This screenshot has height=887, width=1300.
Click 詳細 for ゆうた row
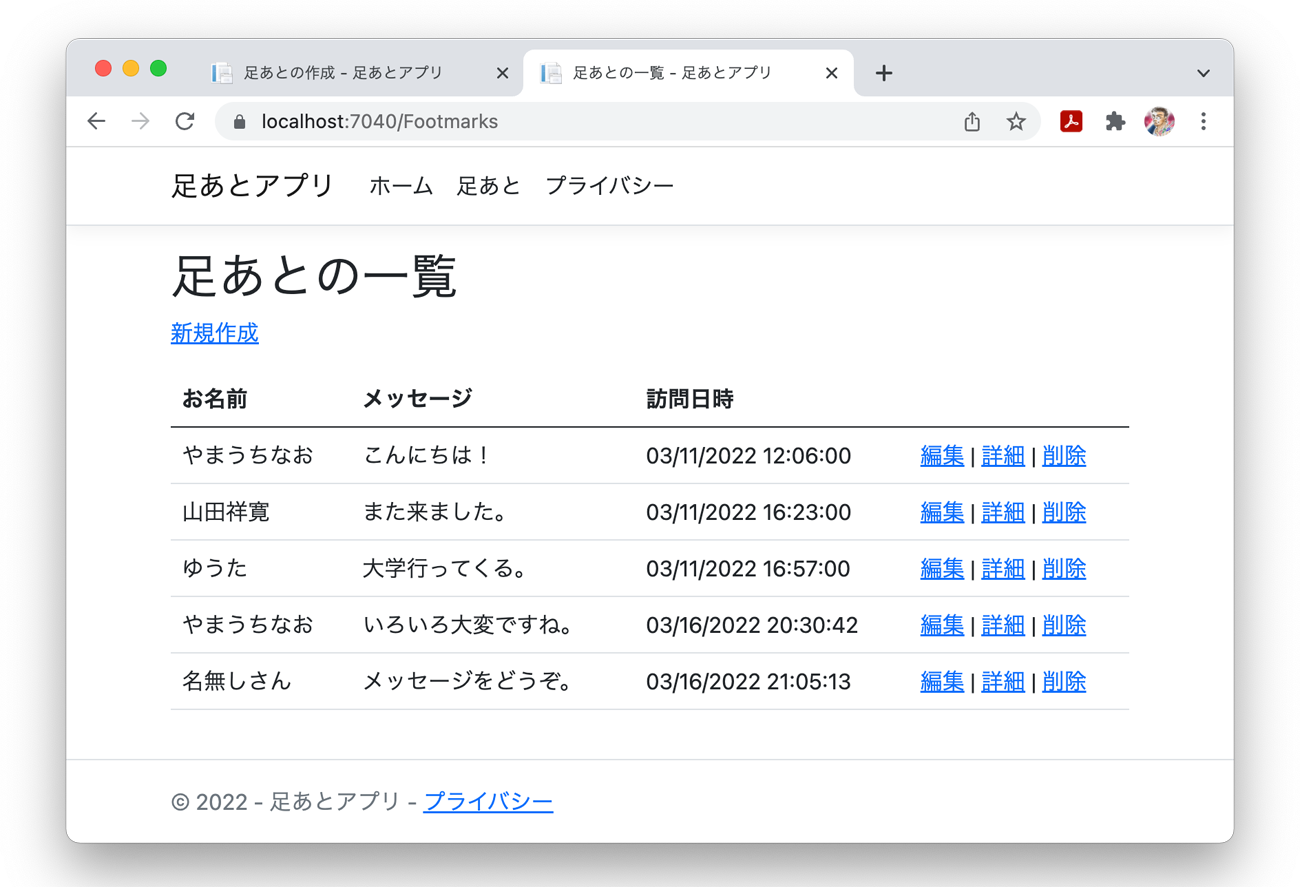coord(1003,569)
